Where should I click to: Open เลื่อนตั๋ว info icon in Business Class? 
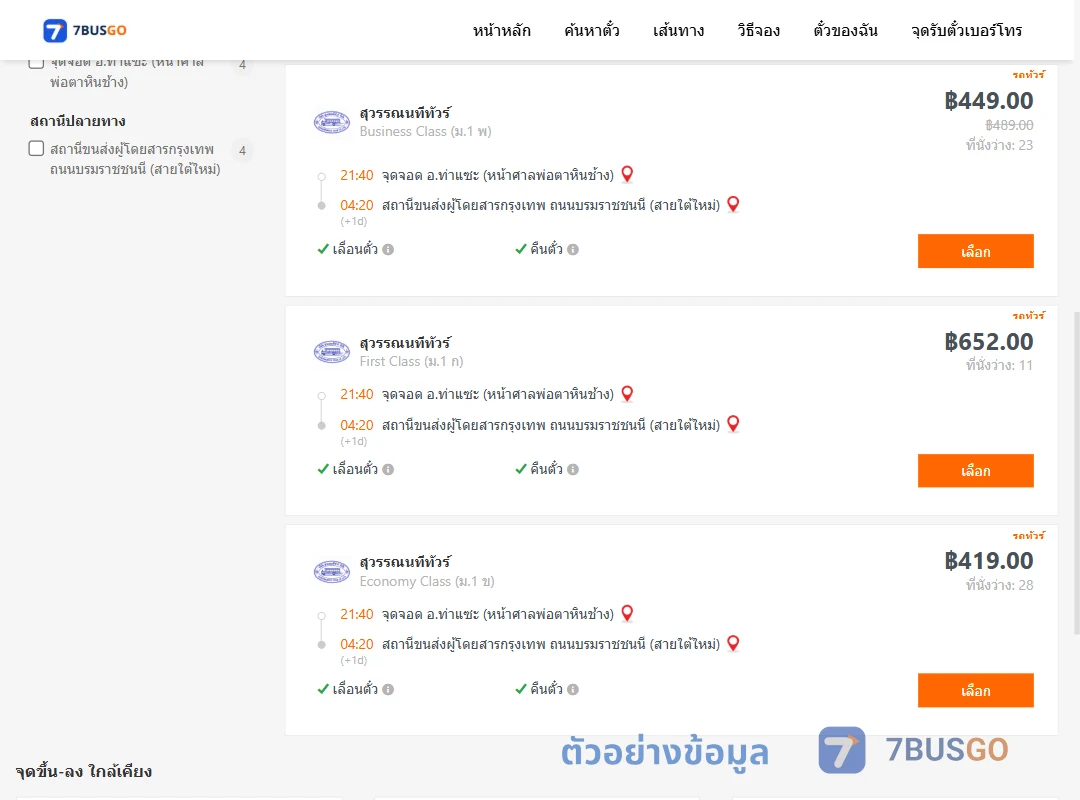point(388,249)
